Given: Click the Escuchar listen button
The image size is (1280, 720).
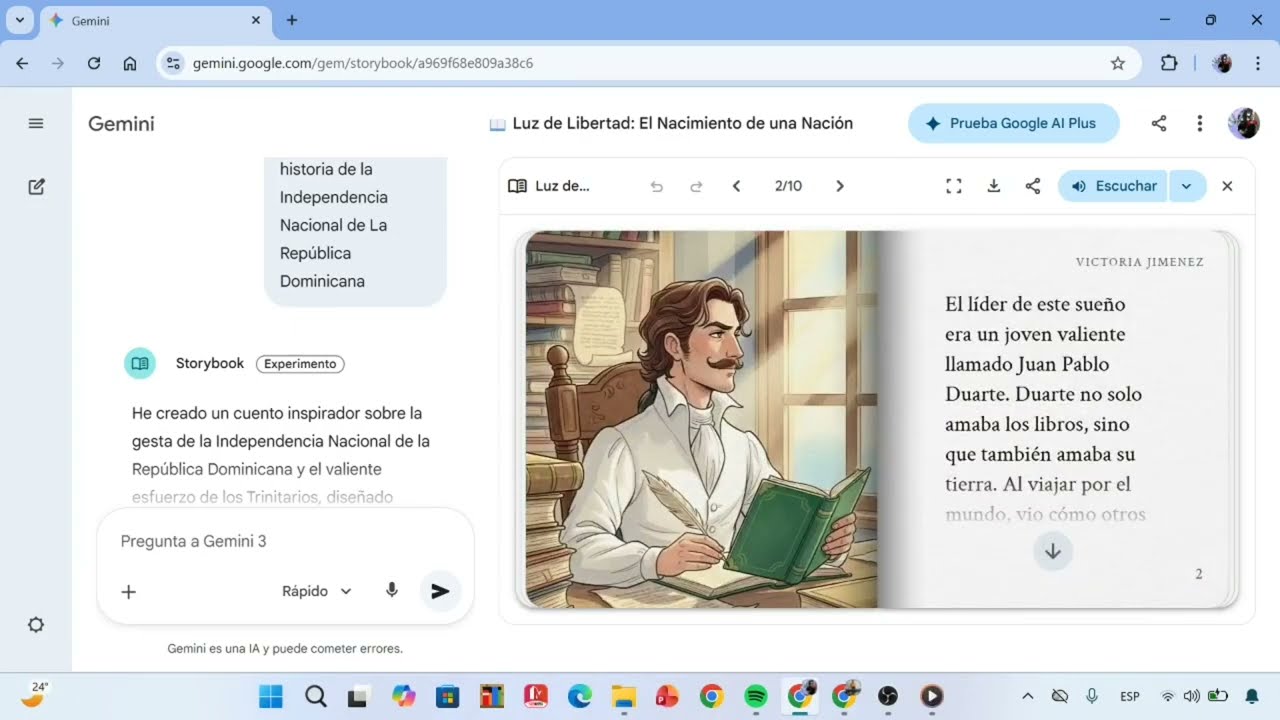Looking at the screenshot, I should click(1112, 186).
